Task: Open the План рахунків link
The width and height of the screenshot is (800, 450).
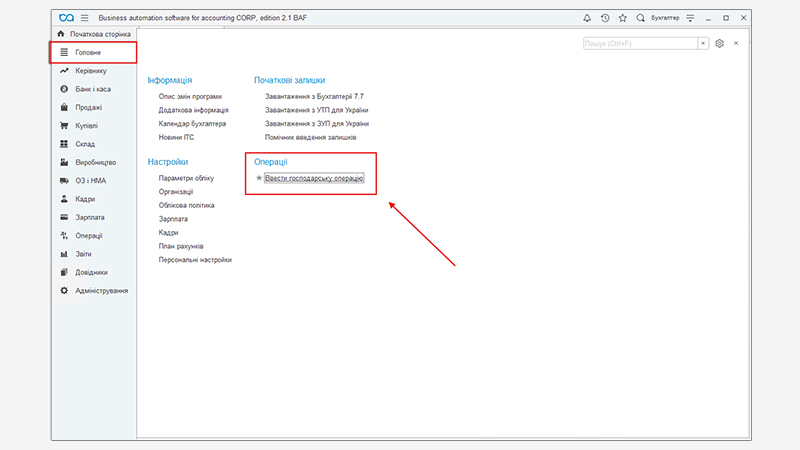Action: (181, 246)
